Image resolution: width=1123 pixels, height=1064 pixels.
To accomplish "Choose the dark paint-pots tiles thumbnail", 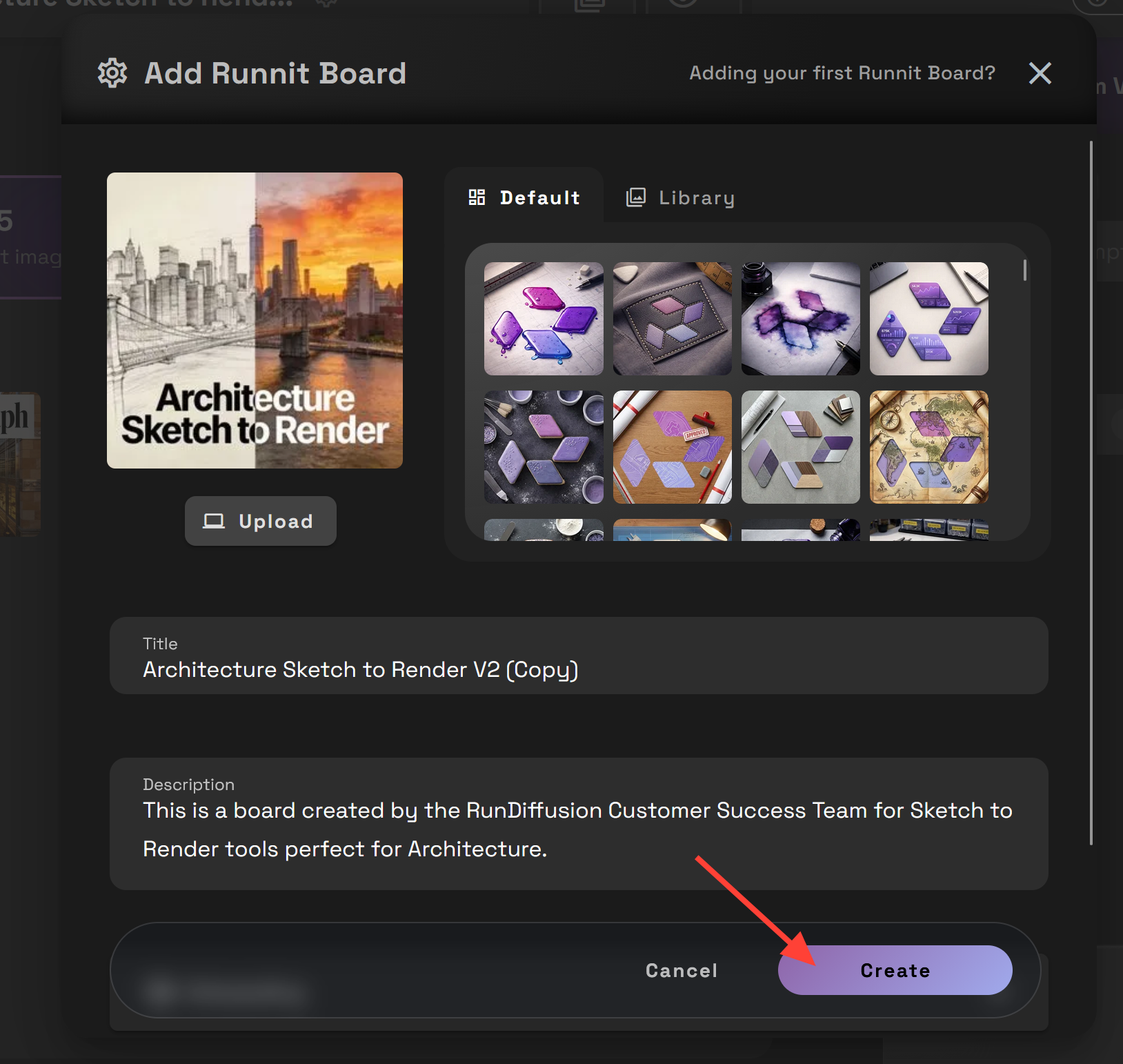I will pyautogui.click(x=544, y=447).
